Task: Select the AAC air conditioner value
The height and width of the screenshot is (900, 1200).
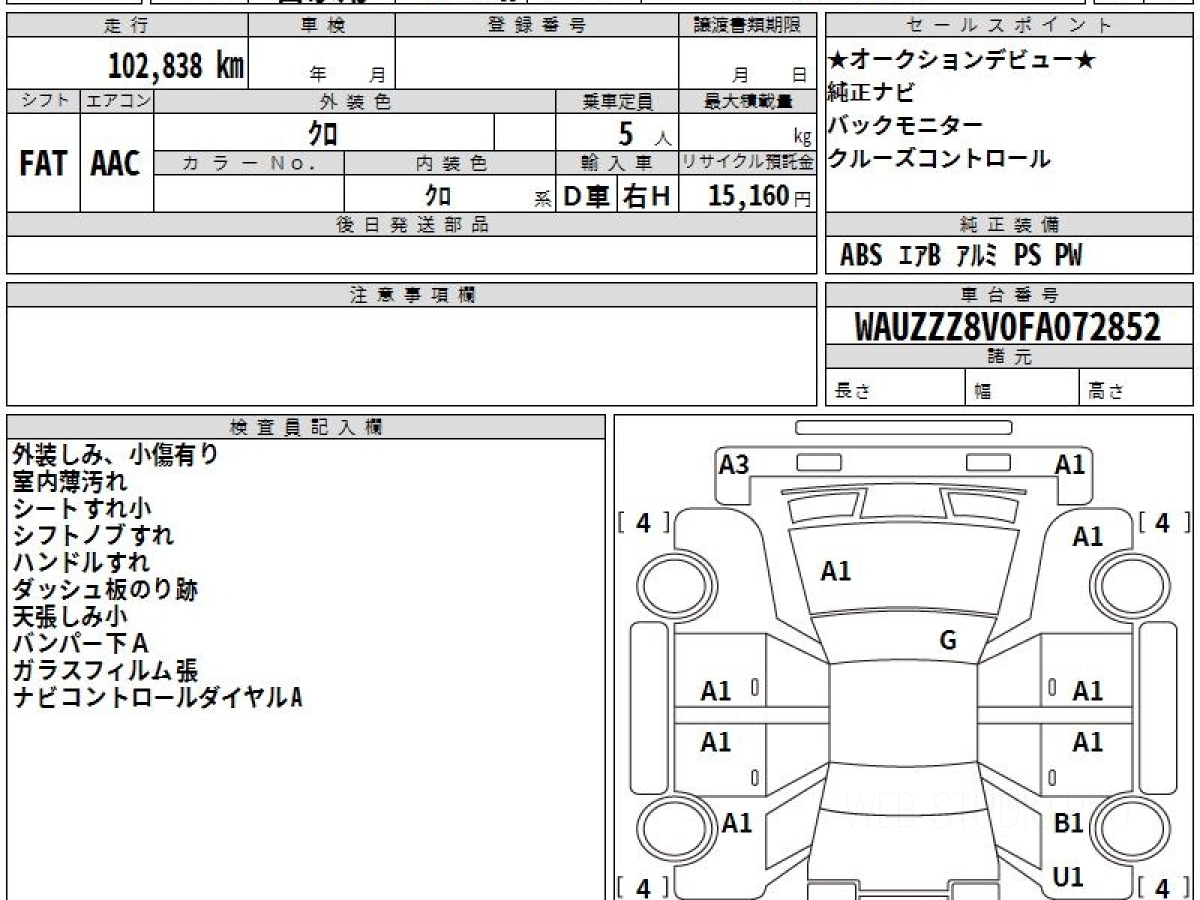Action: (116, 164)
